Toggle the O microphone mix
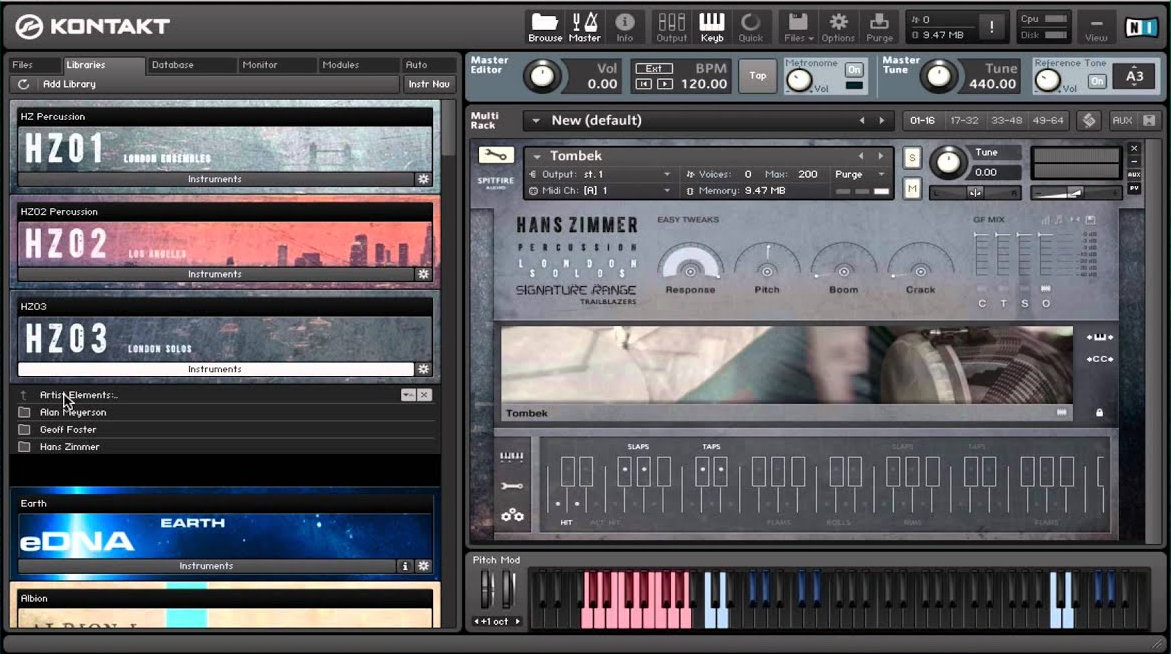The width and height of the screenshot is (1171, 654). 1046,304
